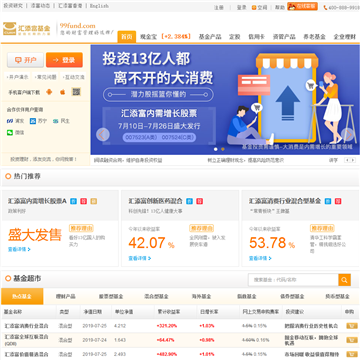Select the 指数基金 tab
The width and height of the screenshot is (360, 360).
pyautogui.click(x=247, y=296)
